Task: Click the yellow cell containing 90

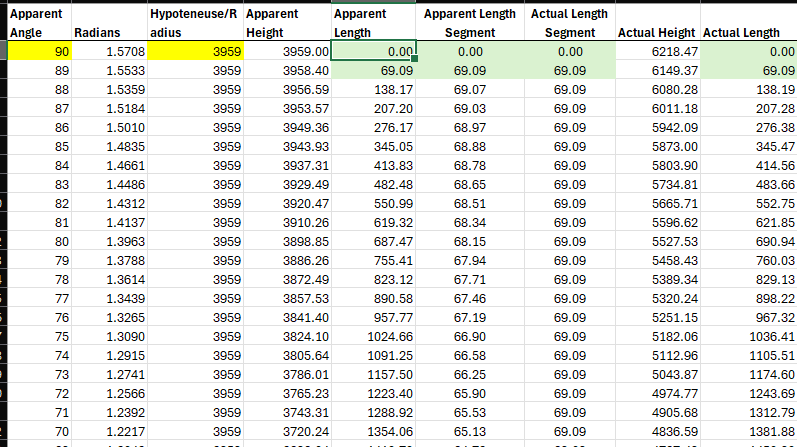Action: pyautogui.click(x=39, y=51)
